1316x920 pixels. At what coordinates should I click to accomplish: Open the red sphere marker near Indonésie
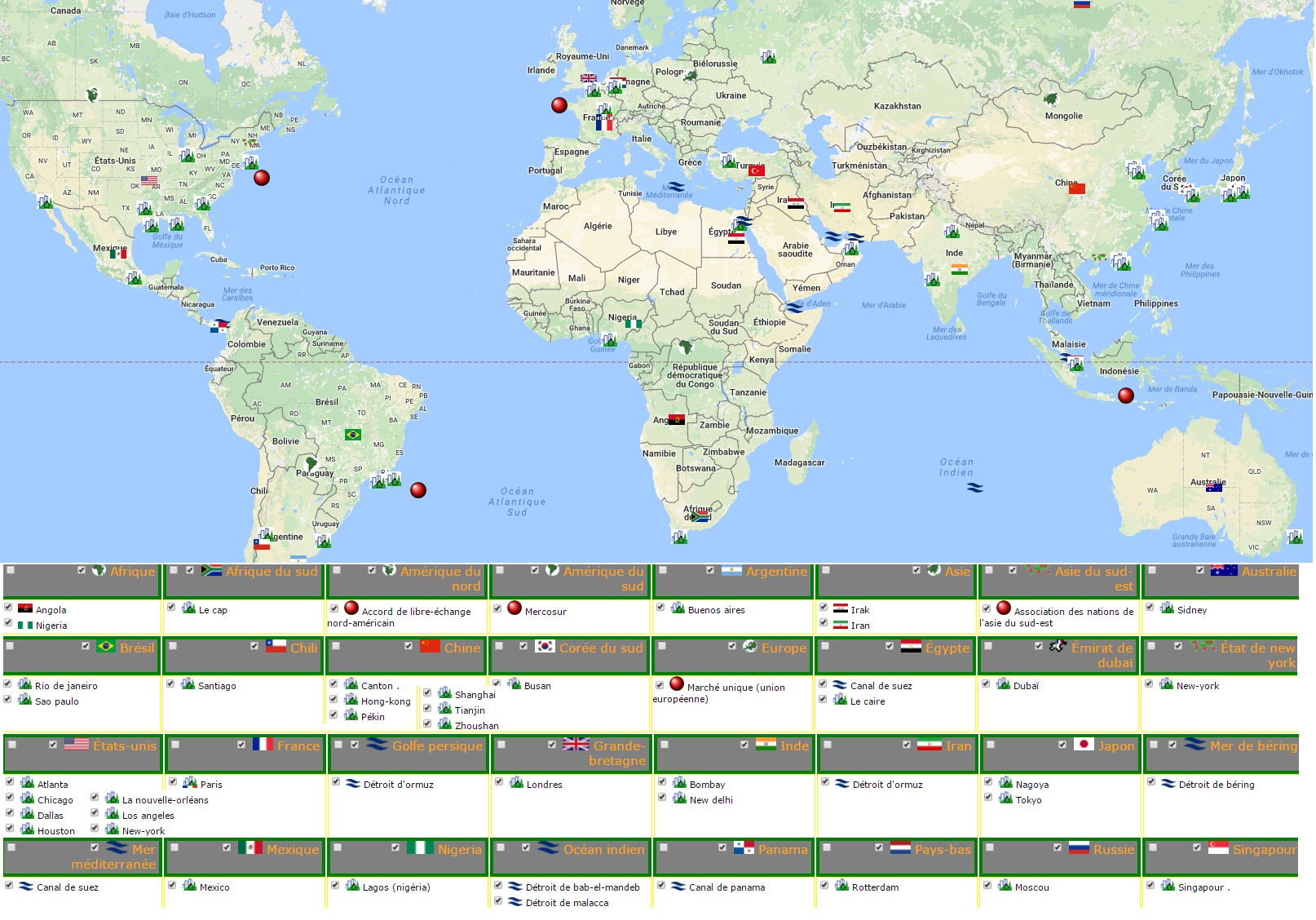(x=1126, y=396)
